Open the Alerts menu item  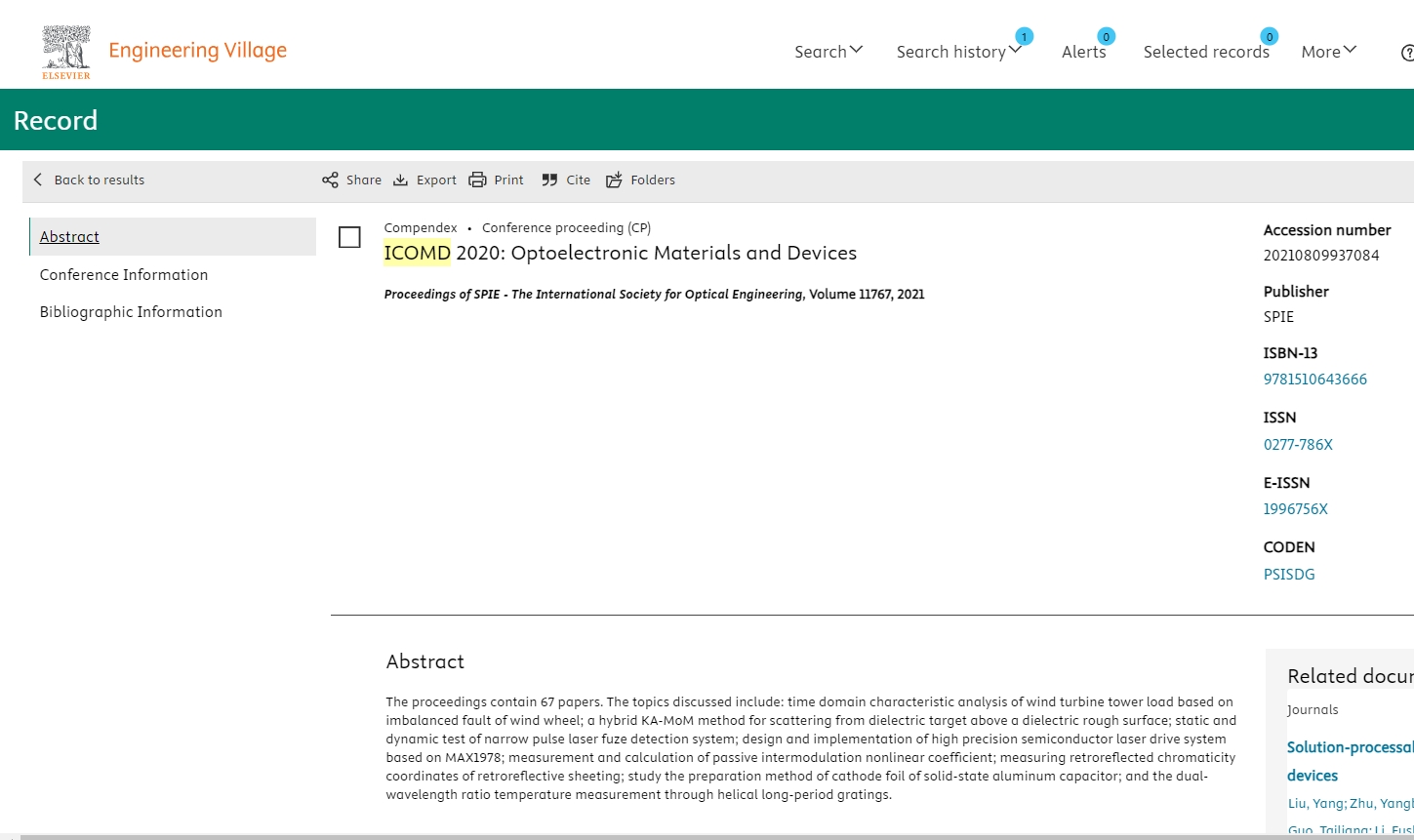pos(1084,52)
